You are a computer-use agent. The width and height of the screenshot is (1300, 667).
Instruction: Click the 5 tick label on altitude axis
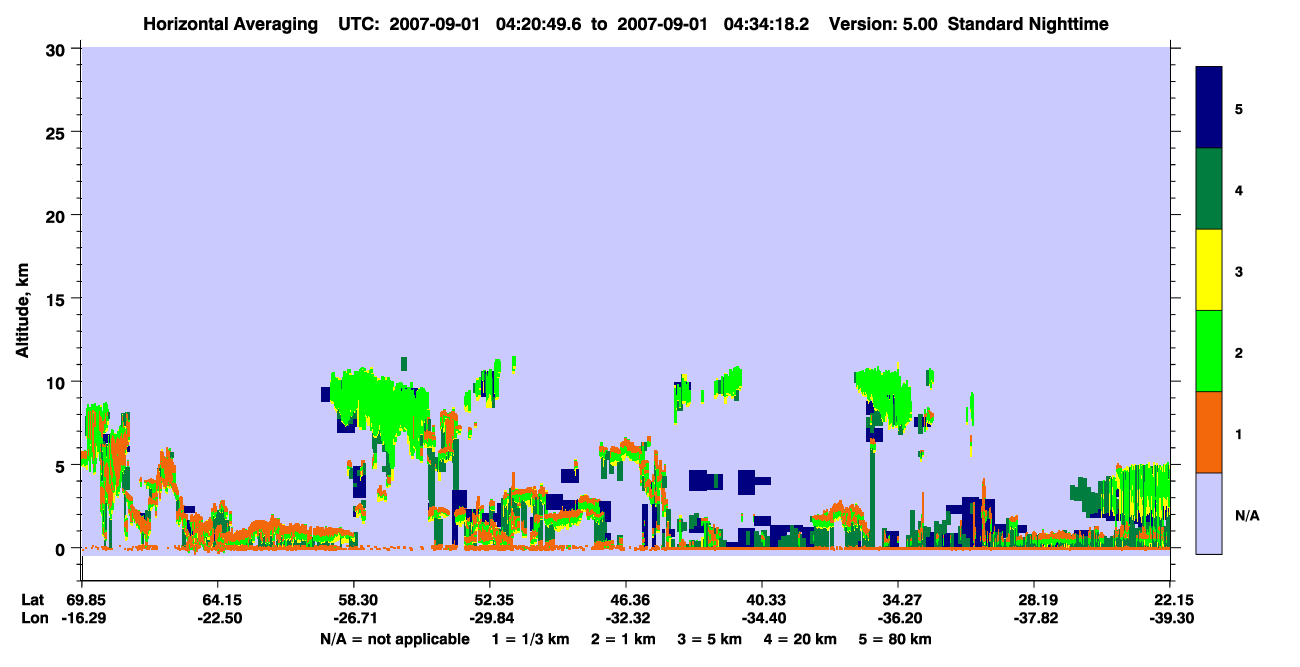63,465
